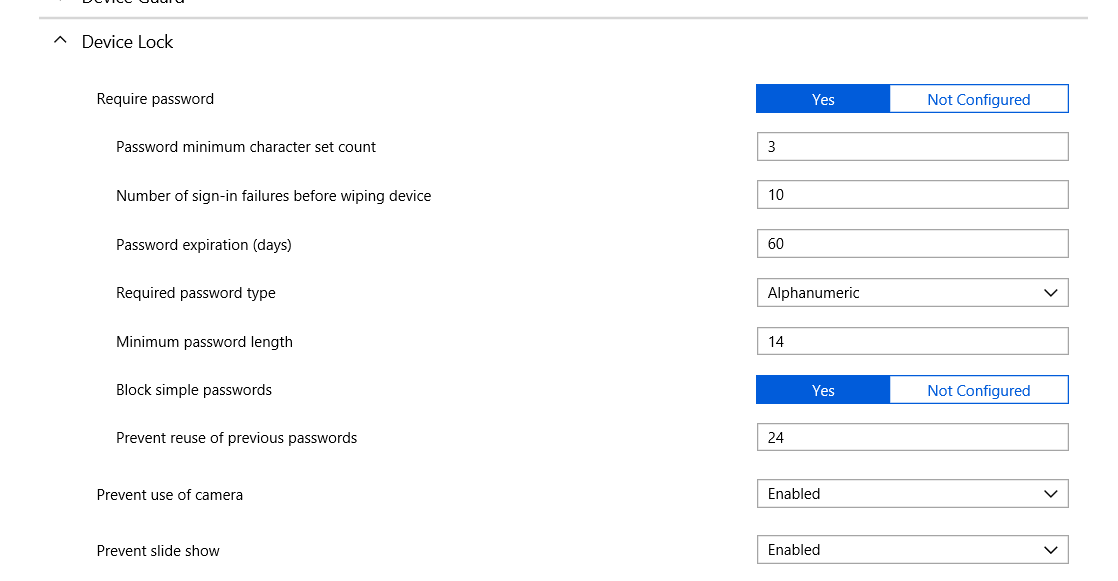Collapse the Device Lock section
The width and height of the screenshot is (1118, 581).
(59, 40)
